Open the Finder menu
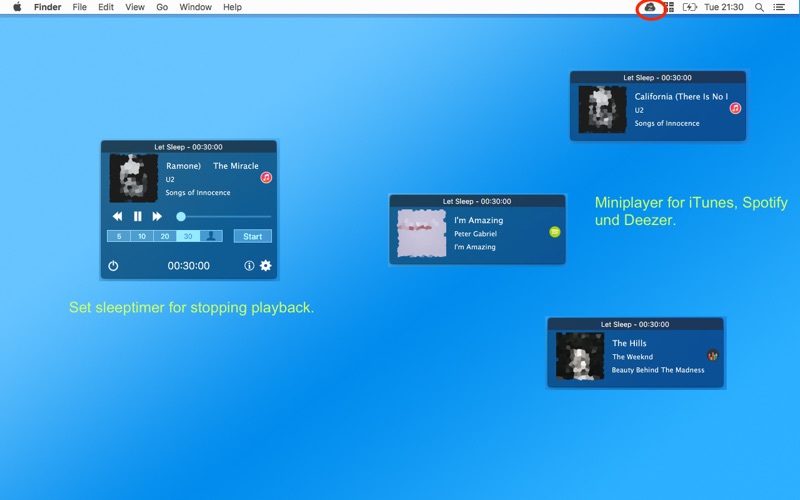The image size is (800, 500). [x=47, y=7]
